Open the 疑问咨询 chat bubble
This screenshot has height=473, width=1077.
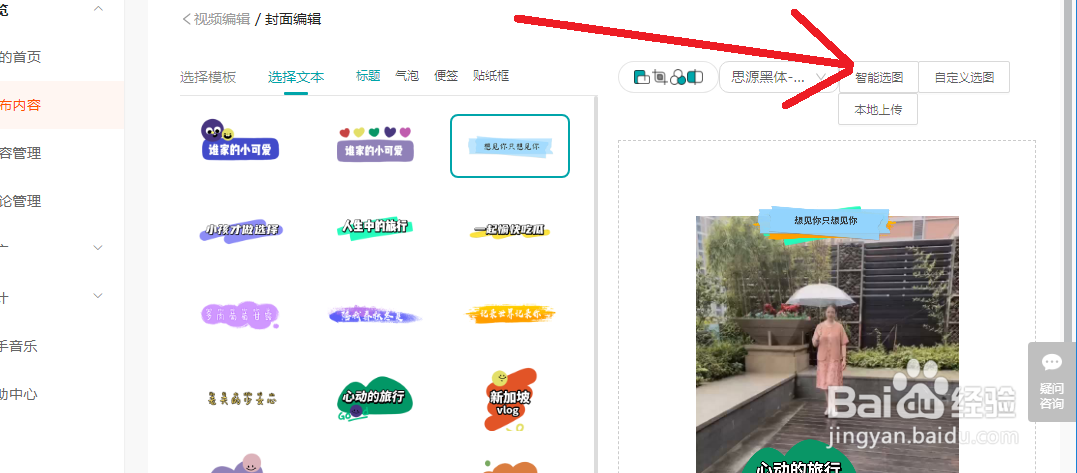coord(1052,382)
